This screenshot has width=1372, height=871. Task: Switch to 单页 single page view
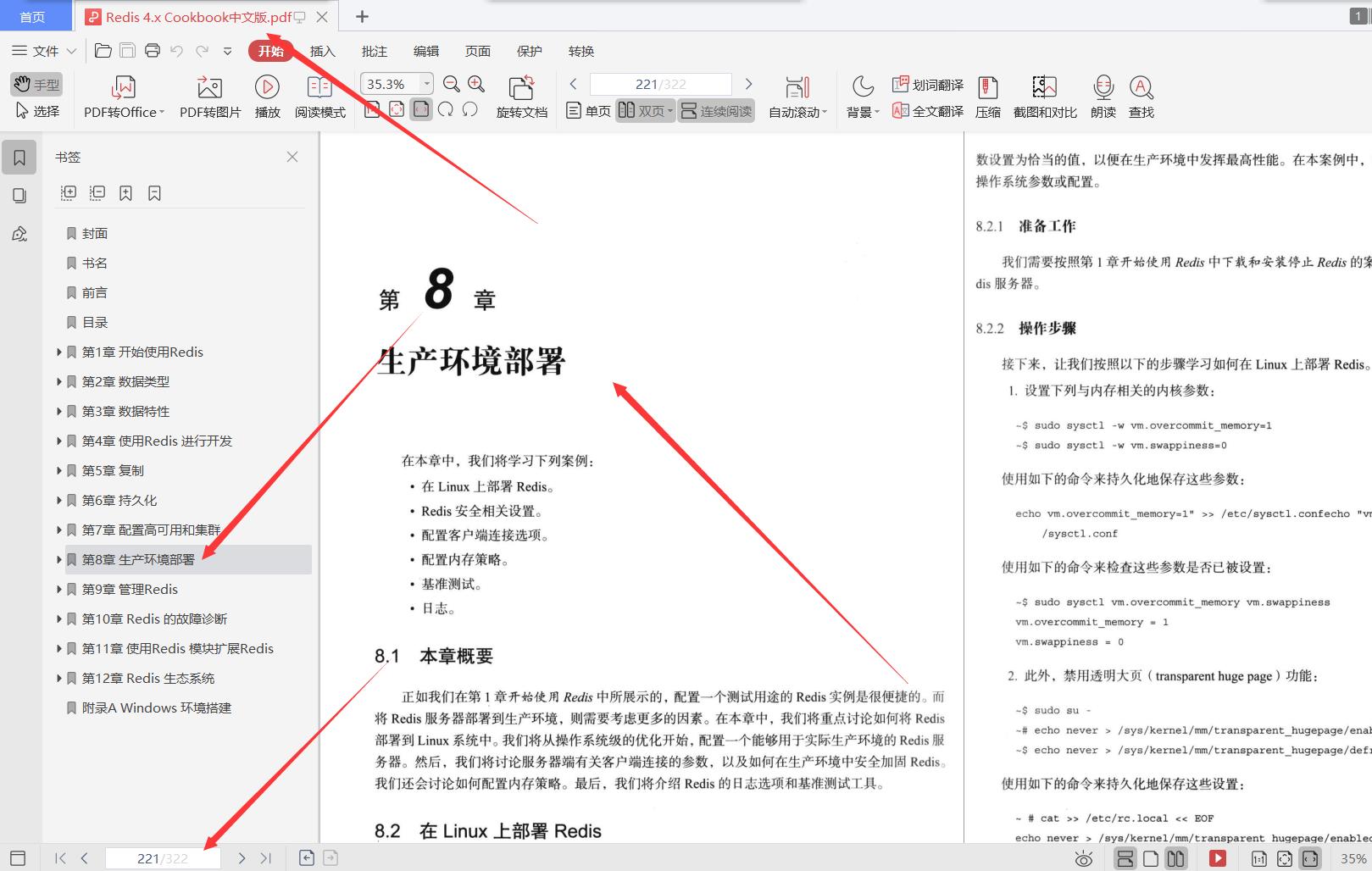tap(588, 111)
